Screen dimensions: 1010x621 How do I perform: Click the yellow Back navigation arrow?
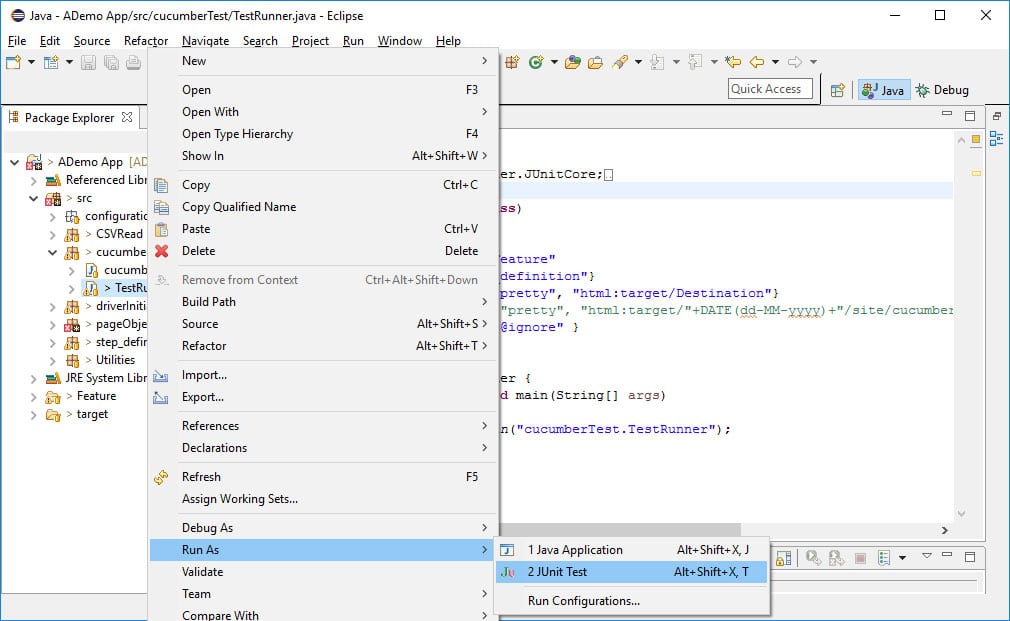[757, 62]
